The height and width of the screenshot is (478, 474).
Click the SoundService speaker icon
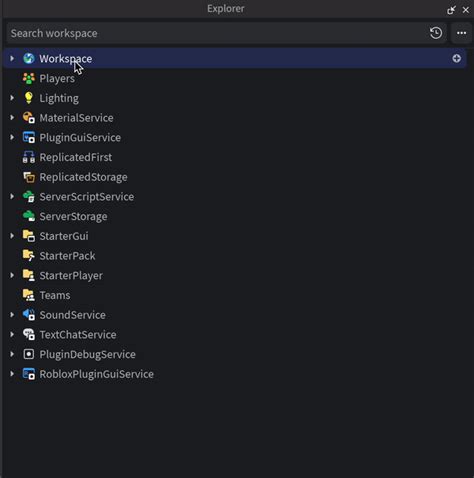click(x=29, y=315)
